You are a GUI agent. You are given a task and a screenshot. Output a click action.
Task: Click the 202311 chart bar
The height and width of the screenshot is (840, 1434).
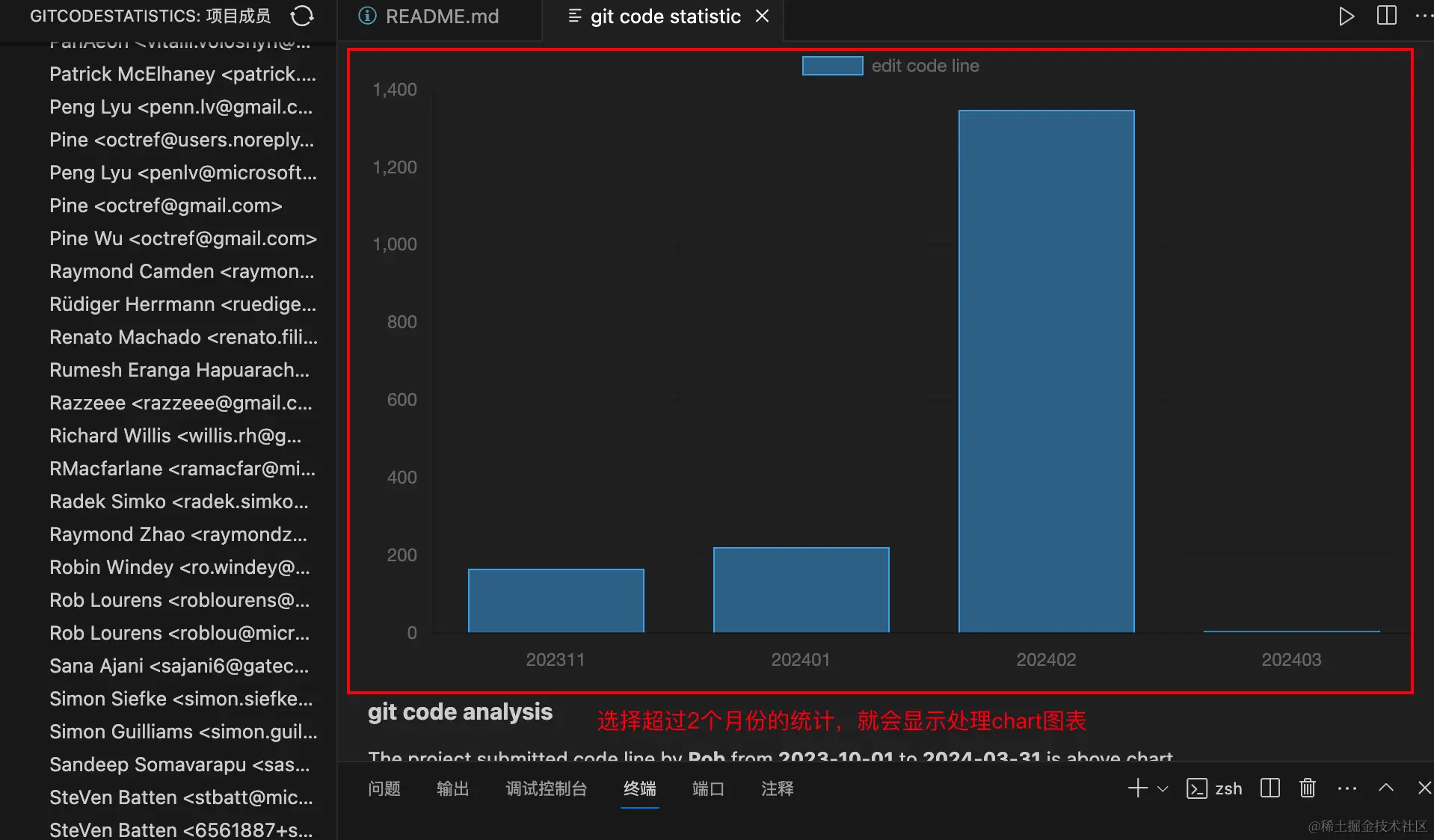point(556,601)
